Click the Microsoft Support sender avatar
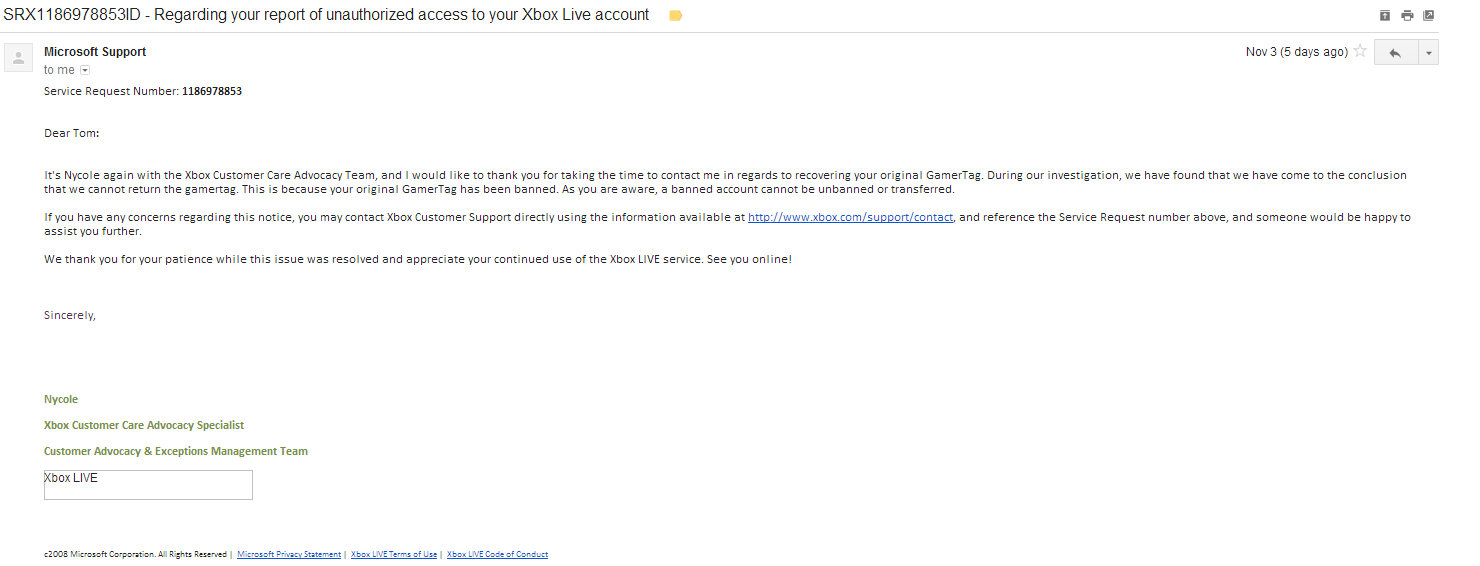This screenshot has height=566, width=1480. click(x=19, y=58)
